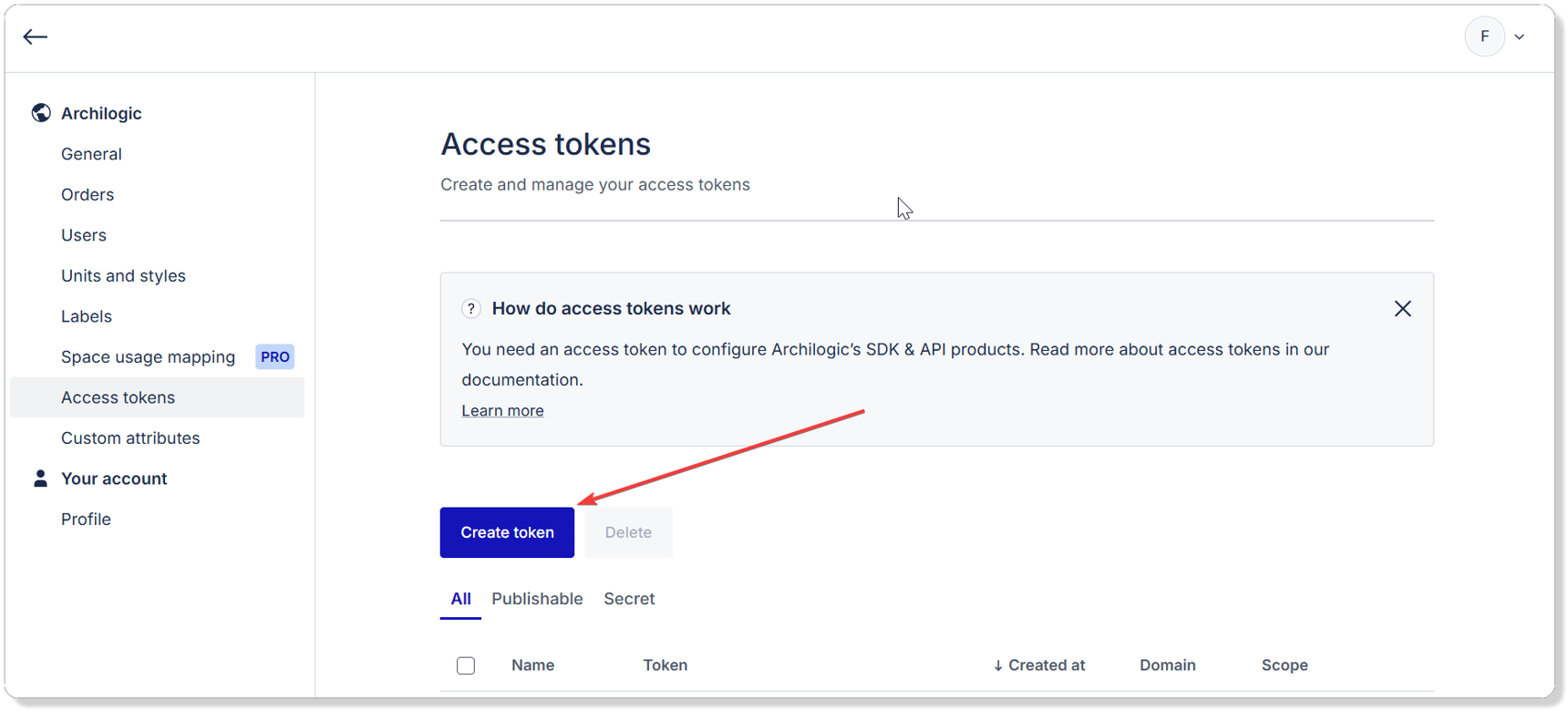
Task: Click the PRO badge
Action: [274, 357]
